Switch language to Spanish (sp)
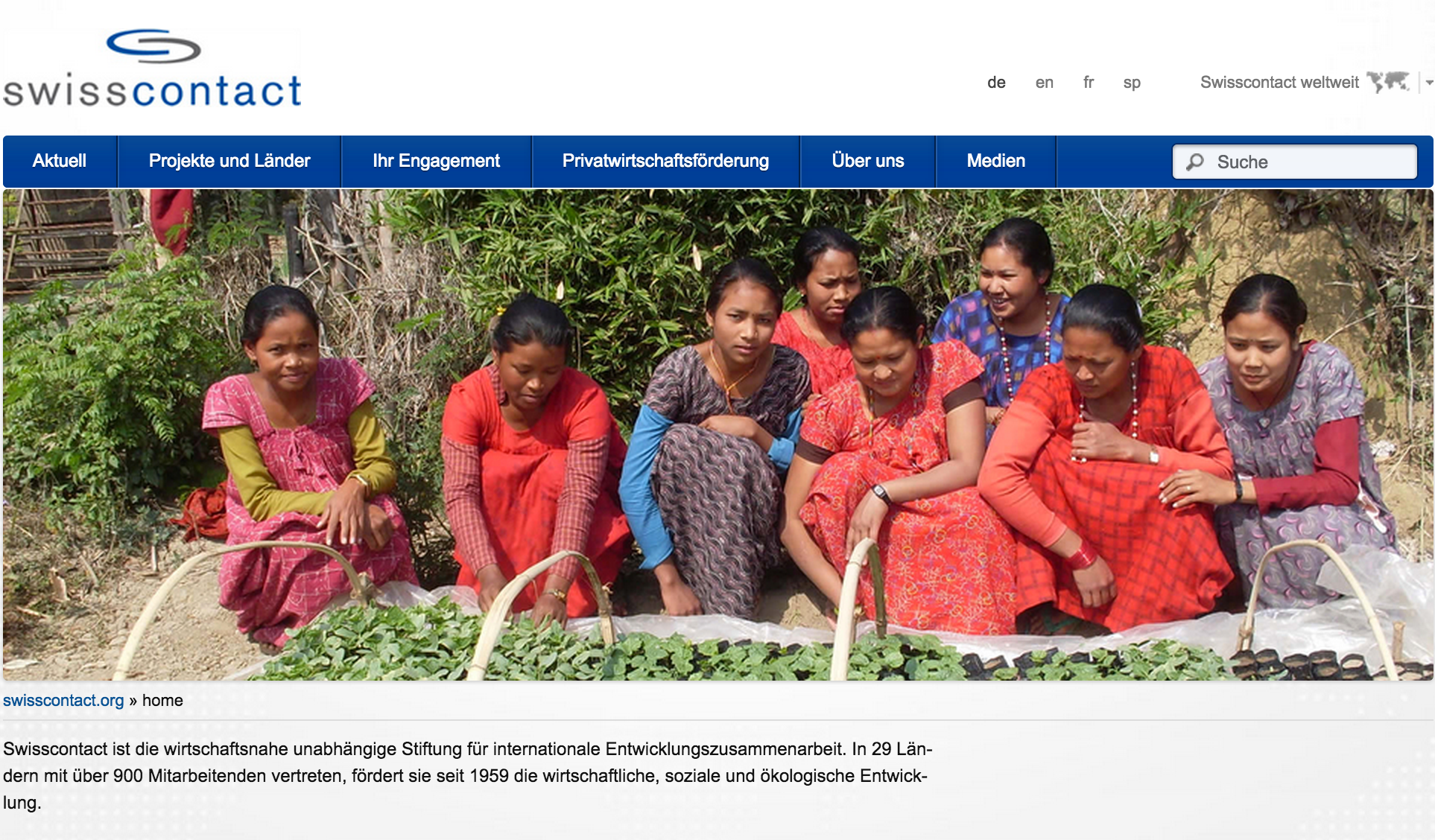The height and width of the screenshot is (840, 1435). tap(1132, 83)
